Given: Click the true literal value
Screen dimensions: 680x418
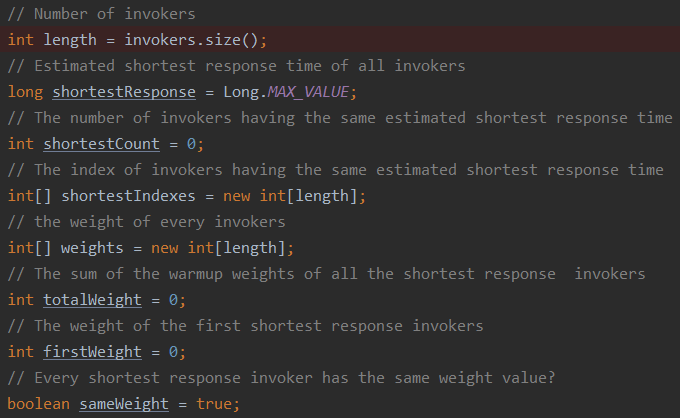Looking at the screenshot, I should point(214,404).
